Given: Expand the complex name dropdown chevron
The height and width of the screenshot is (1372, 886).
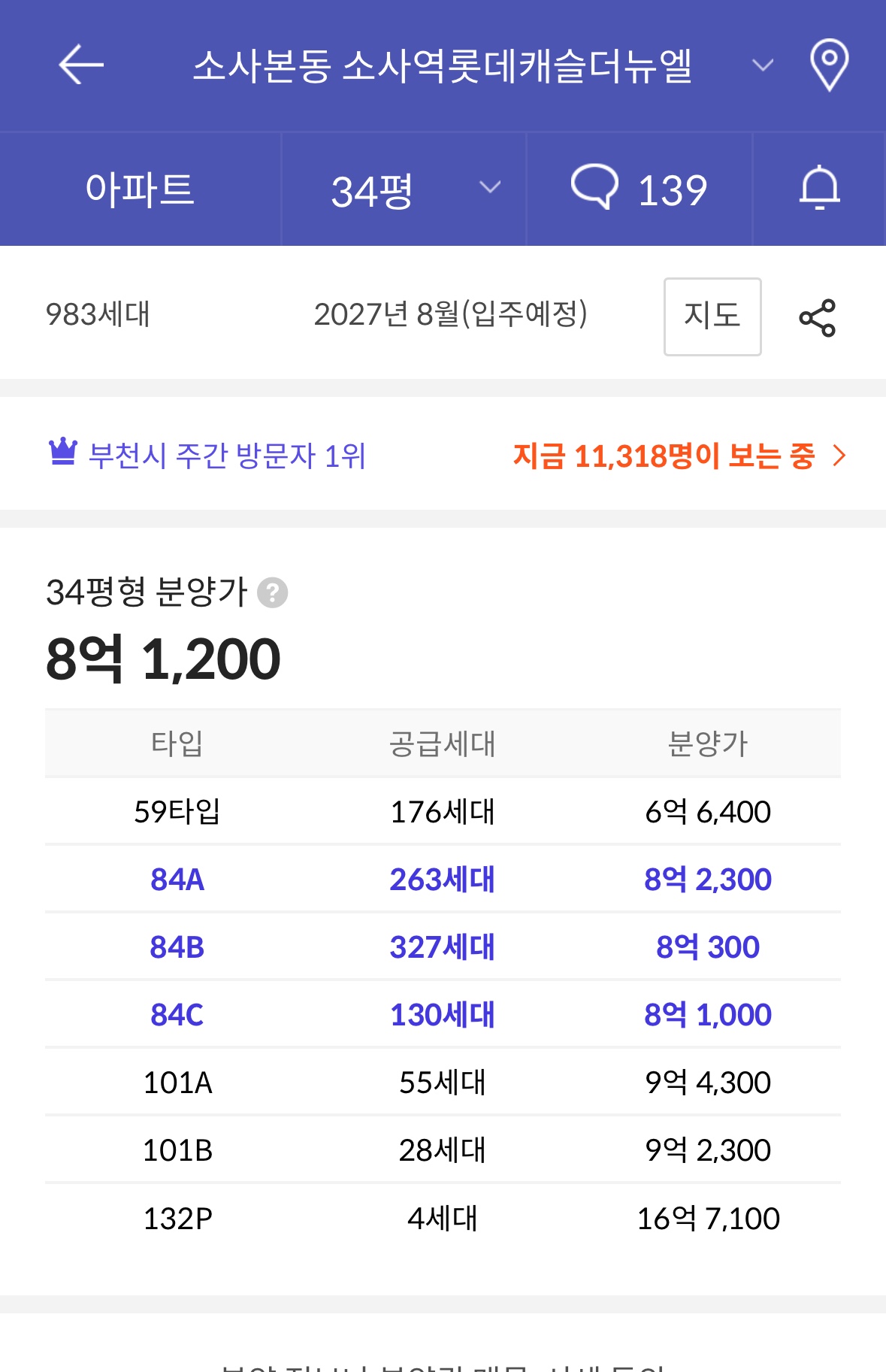Looking at the screenshot, I should click(762, 65).
